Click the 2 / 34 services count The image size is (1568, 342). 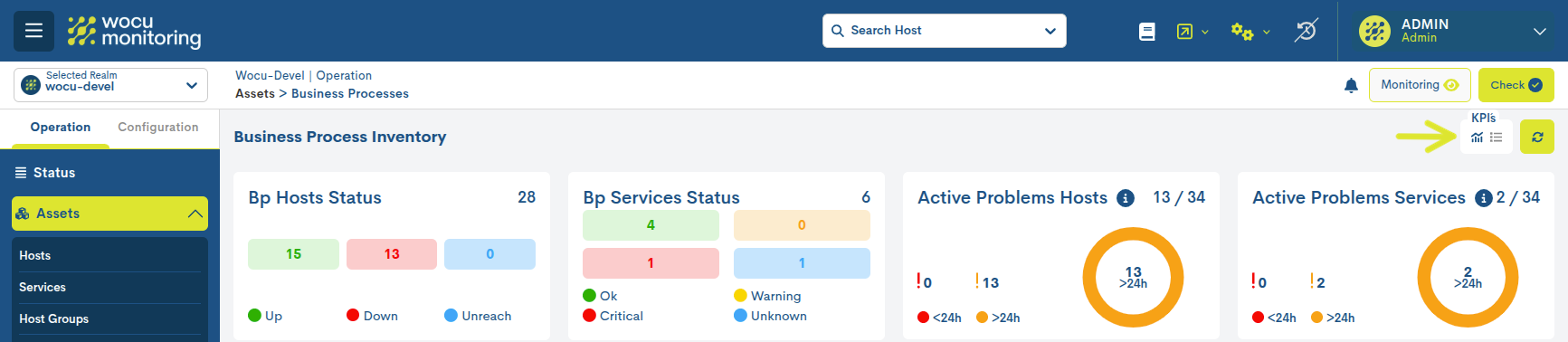pos(1518,197)
